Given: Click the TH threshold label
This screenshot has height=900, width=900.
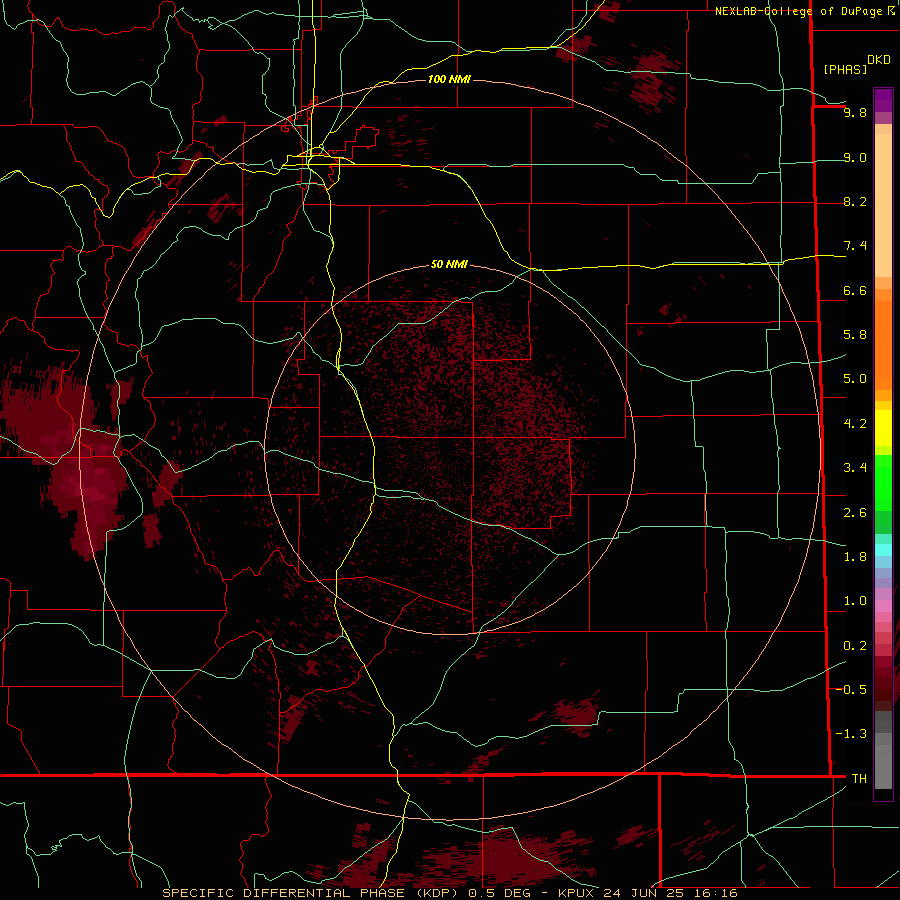Looking at the screenshot, I should (x=859, y=778).
